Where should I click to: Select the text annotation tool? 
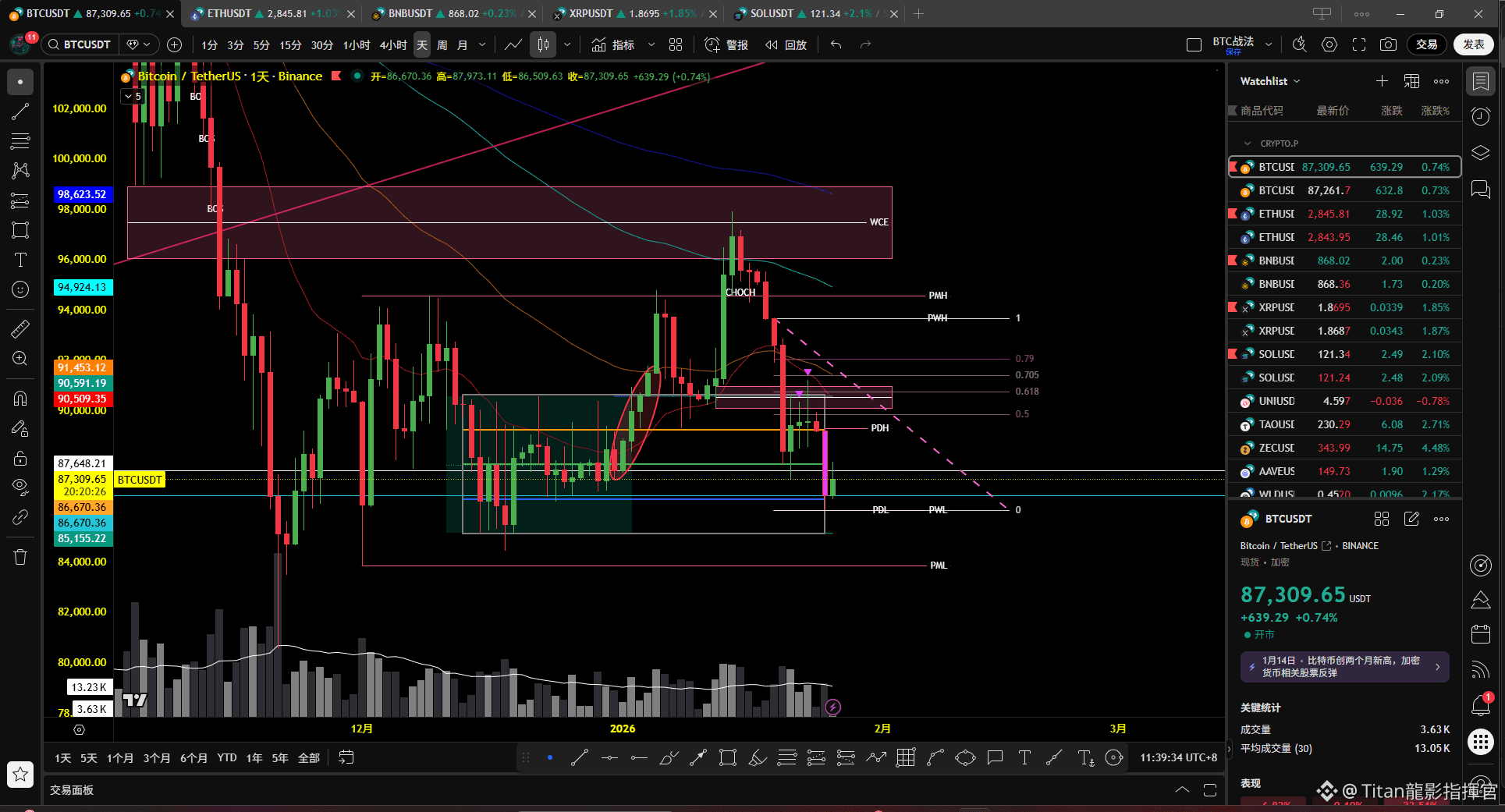point(20,260)
